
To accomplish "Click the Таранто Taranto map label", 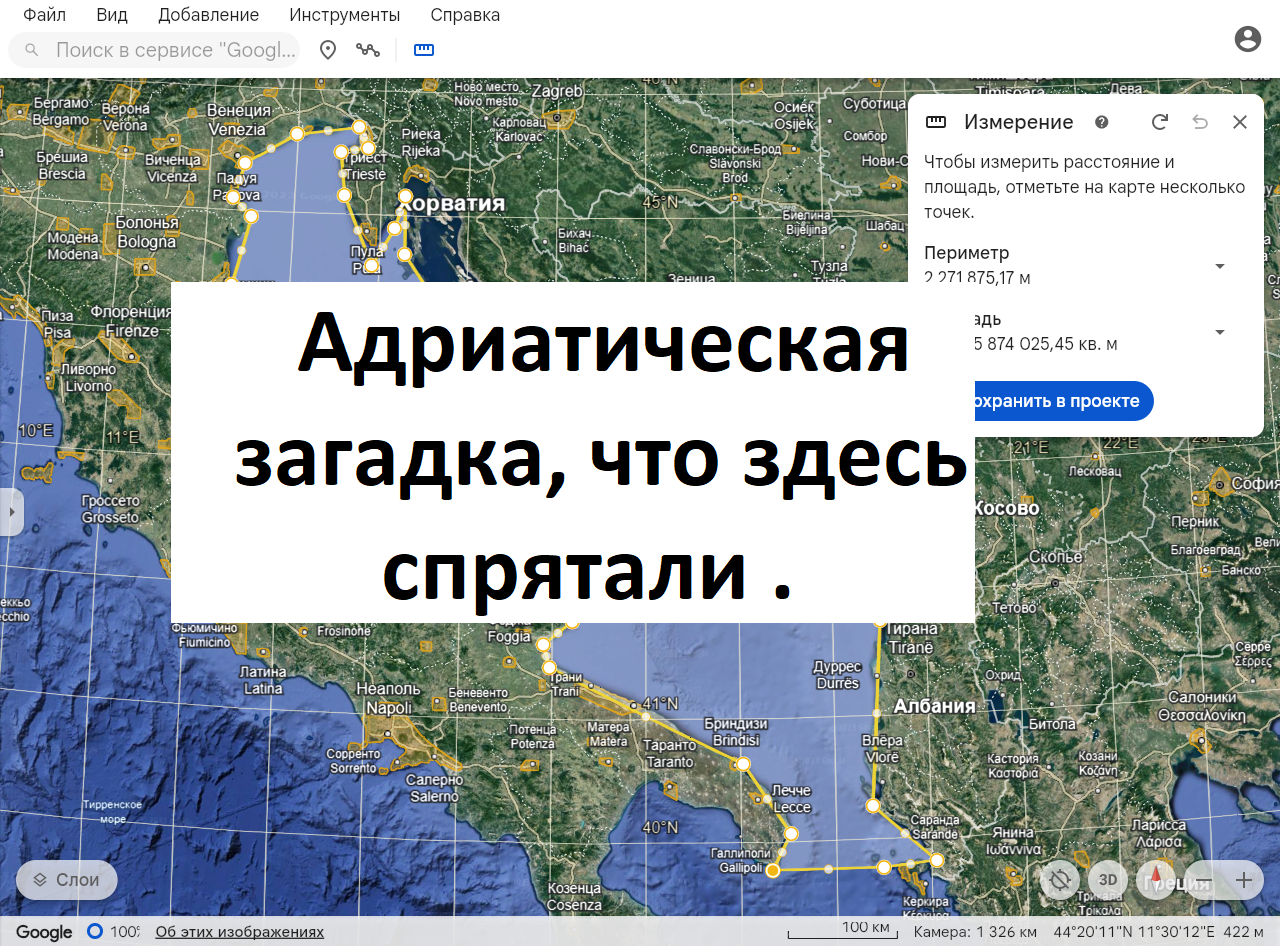I will pos(669,753).
